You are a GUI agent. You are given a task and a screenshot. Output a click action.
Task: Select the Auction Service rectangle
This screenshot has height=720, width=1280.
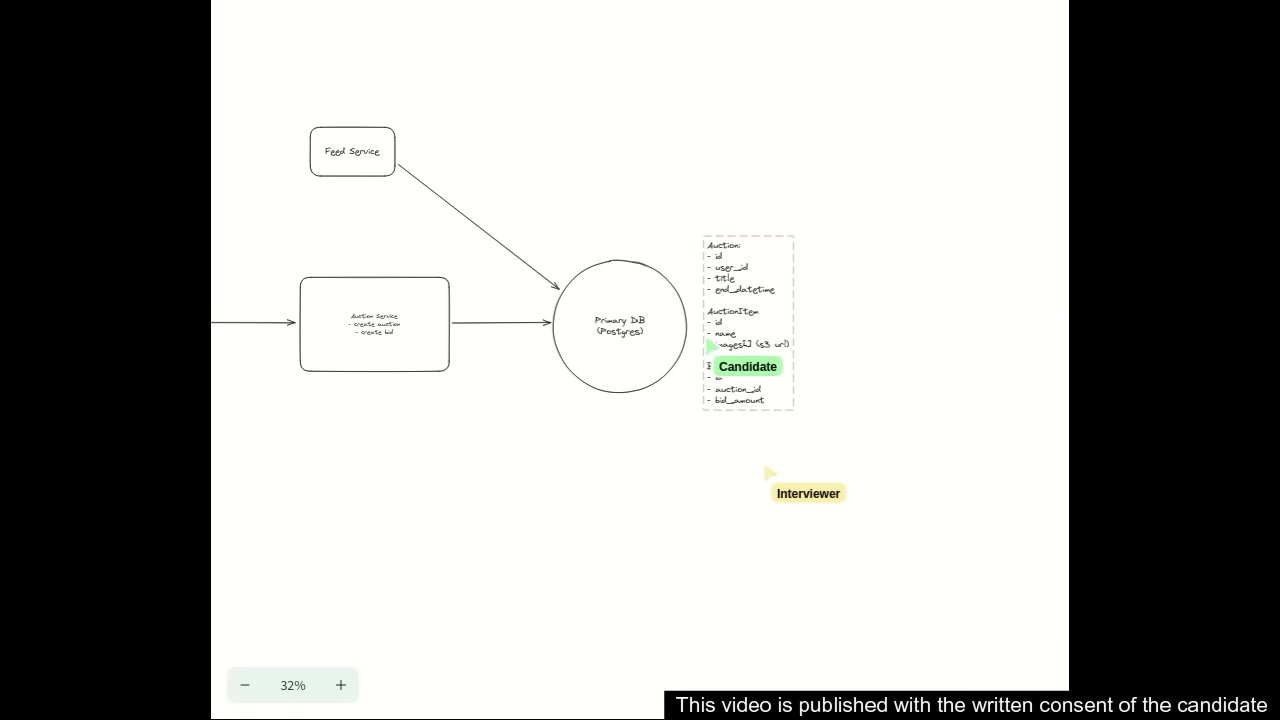374,324
